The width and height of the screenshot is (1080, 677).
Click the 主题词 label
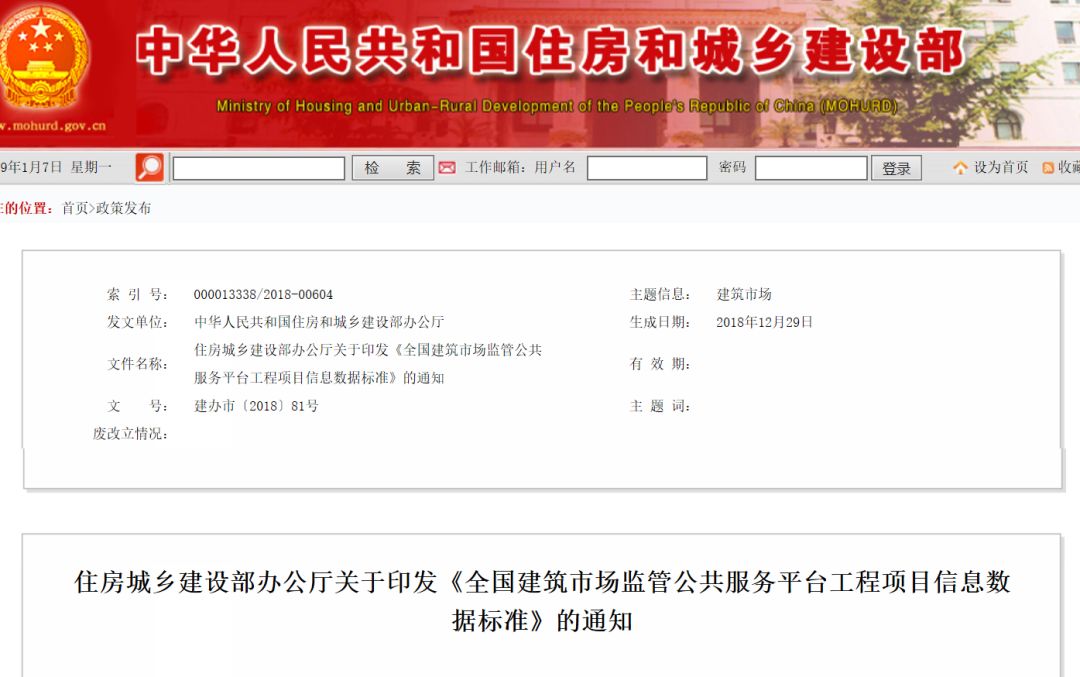pos(660,406)
